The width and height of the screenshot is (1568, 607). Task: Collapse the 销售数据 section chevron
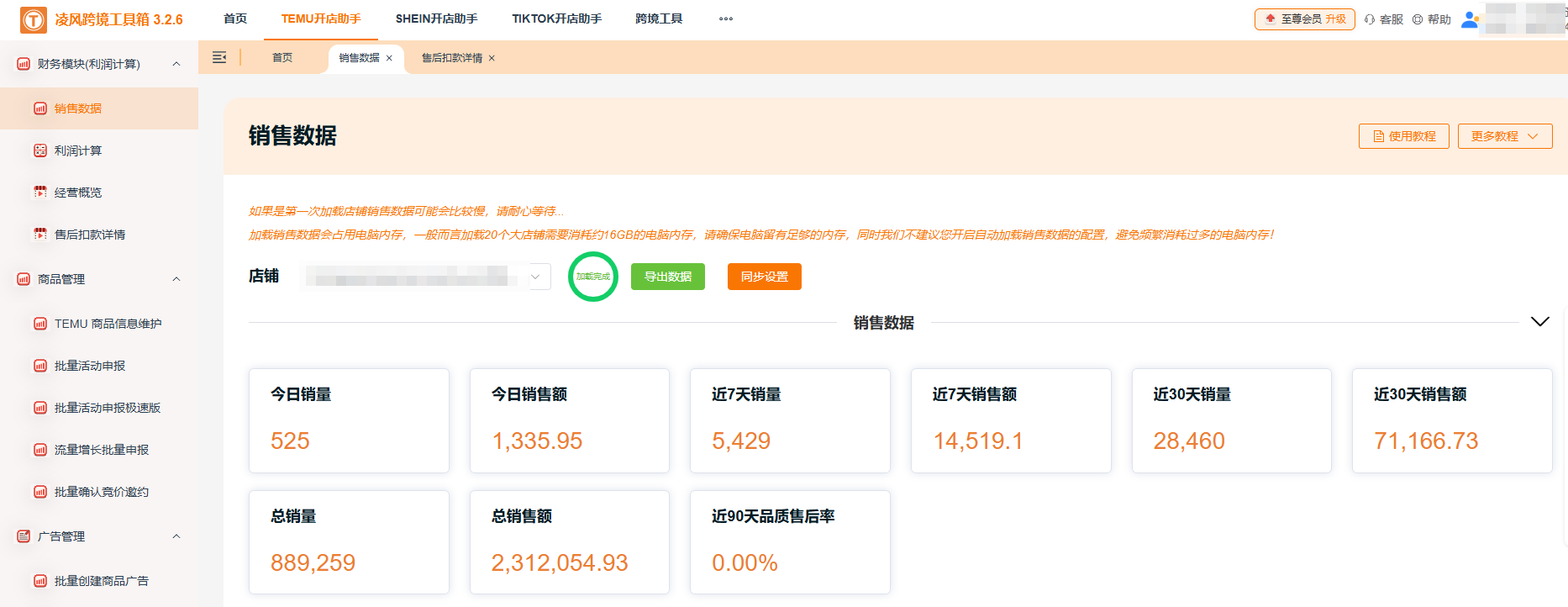pos(1540,322)
